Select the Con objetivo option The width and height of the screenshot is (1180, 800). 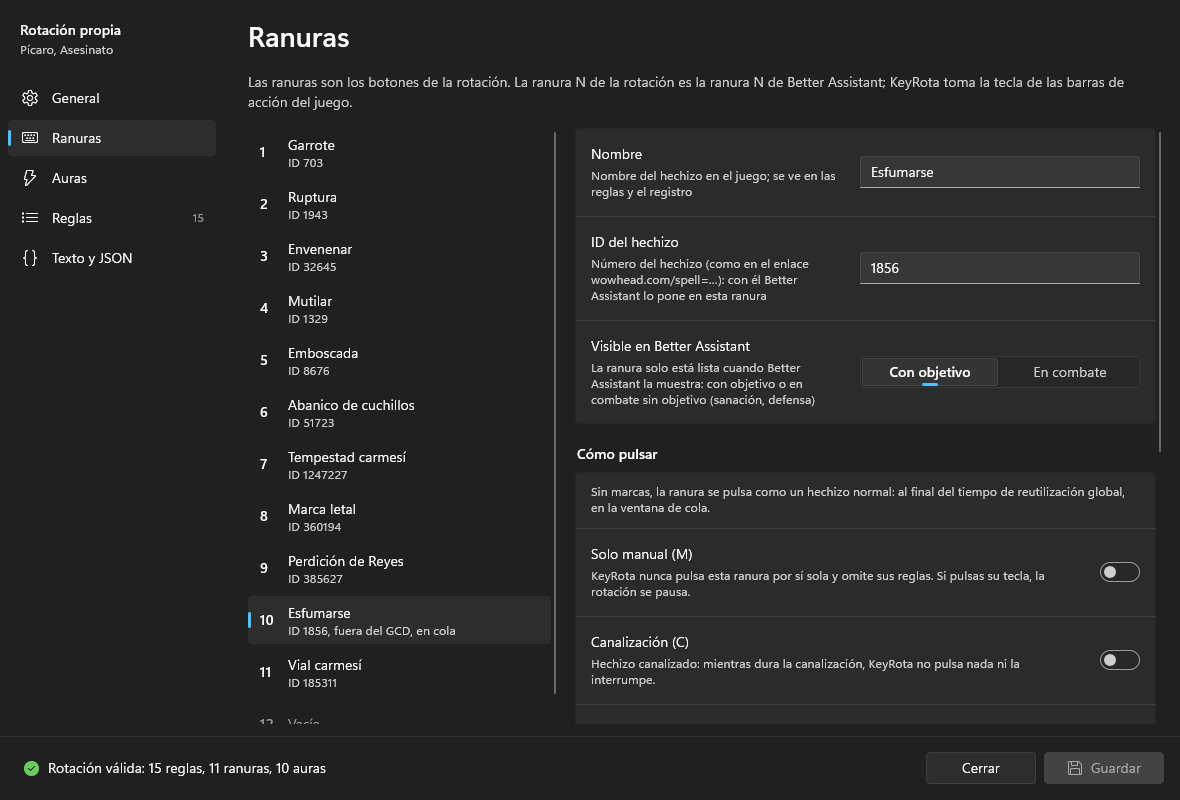[x=929, y=372]
